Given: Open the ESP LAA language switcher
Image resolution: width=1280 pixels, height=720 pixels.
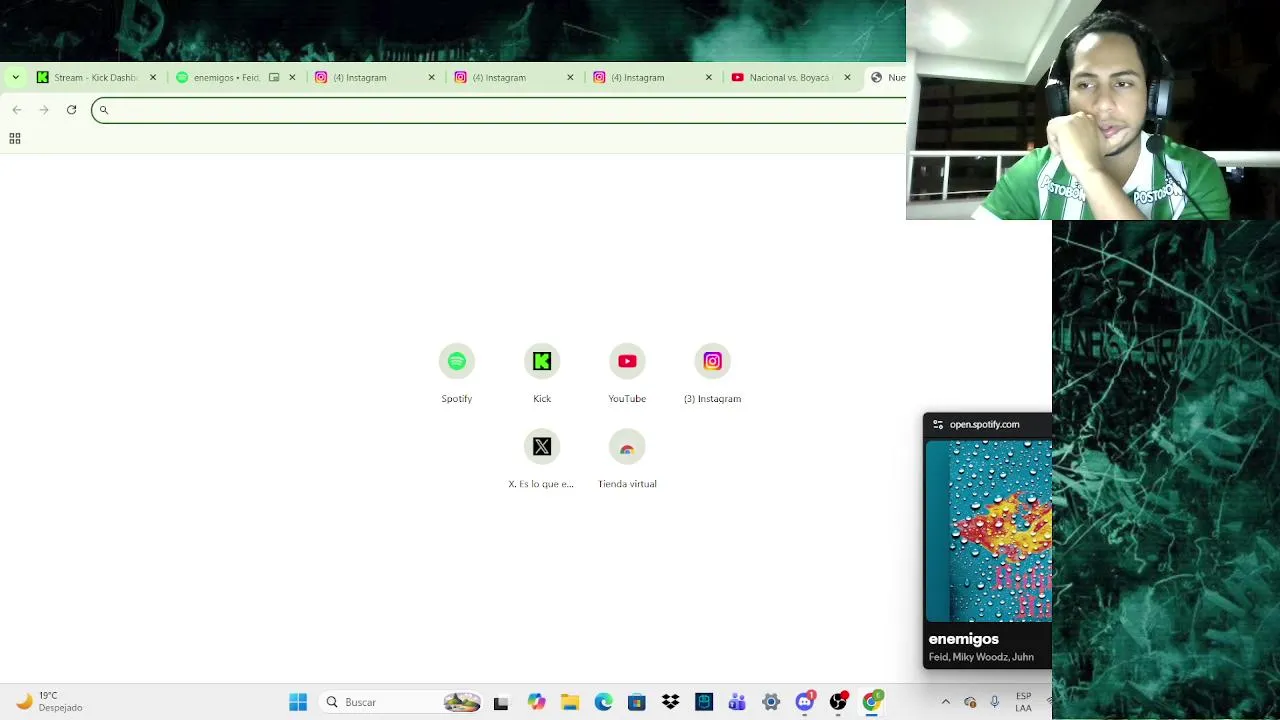Looking at the screenshot, I should coord(1023,702).
